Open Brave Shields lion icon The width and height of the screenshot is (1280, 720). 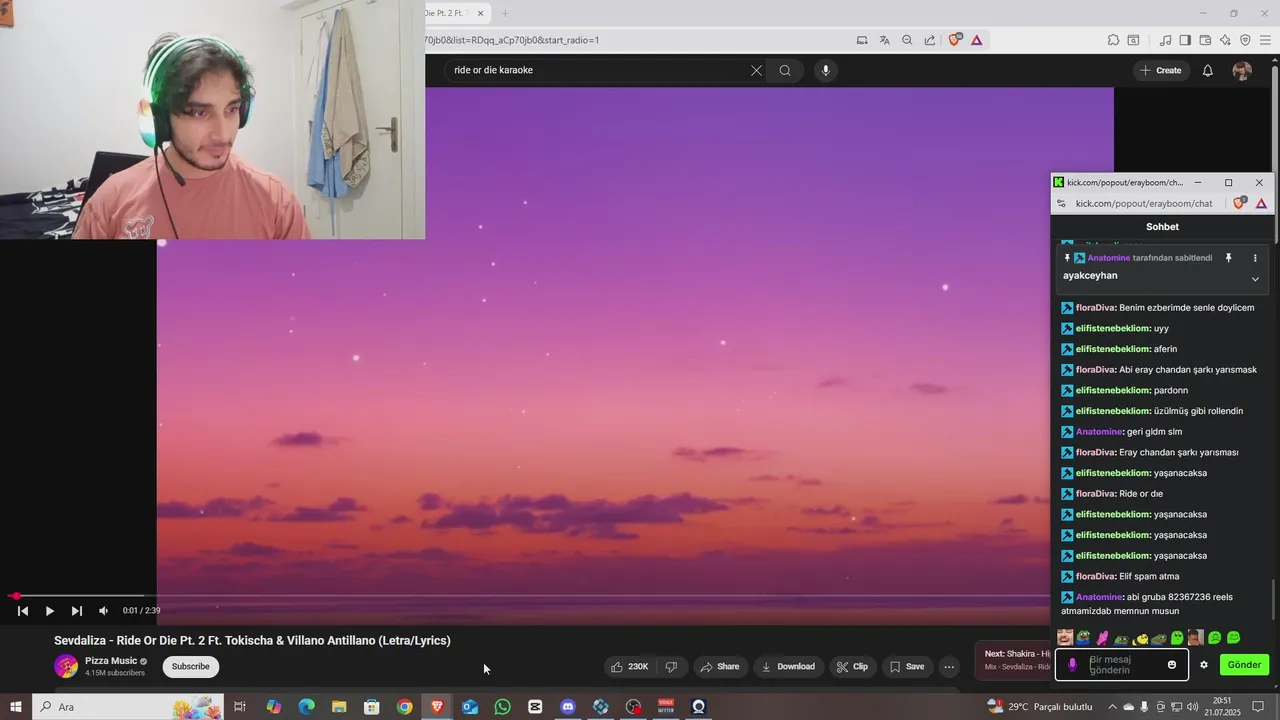pyautogui.click(x=955, y=40)
